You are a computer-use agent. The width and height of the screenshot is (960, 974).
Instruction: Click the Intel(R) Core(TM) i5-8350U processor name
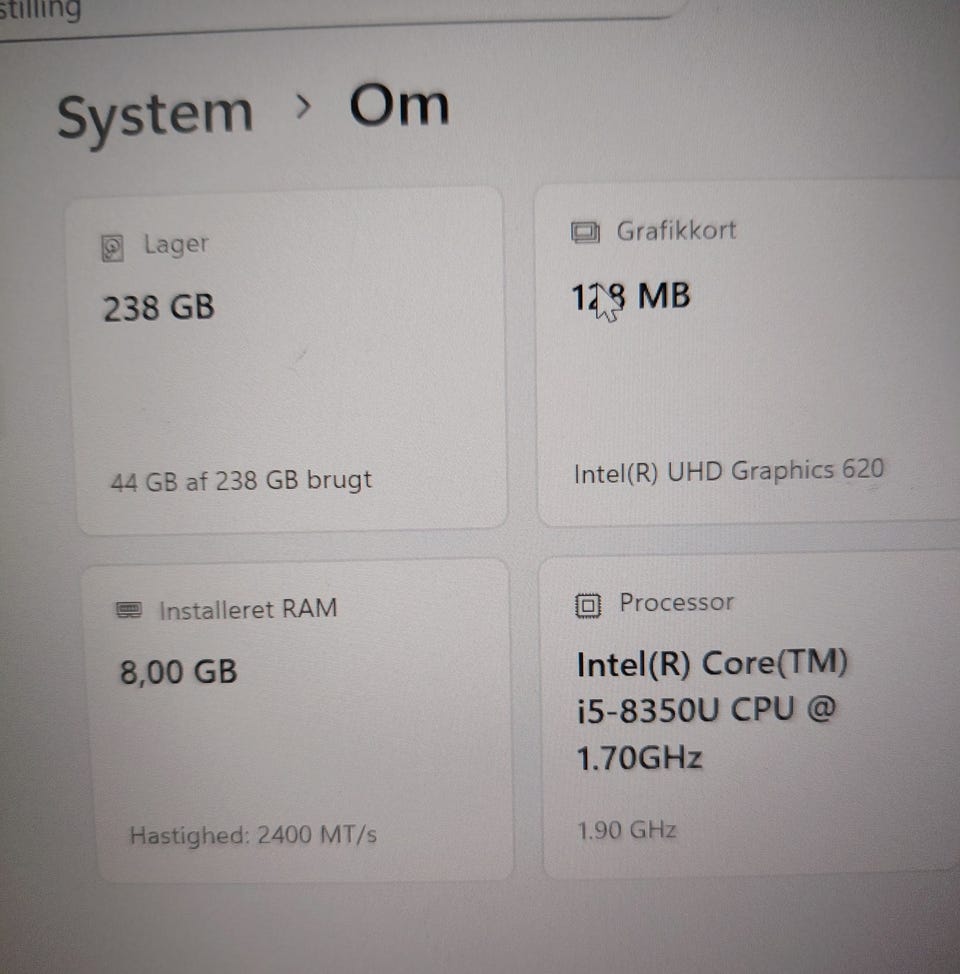712,710
